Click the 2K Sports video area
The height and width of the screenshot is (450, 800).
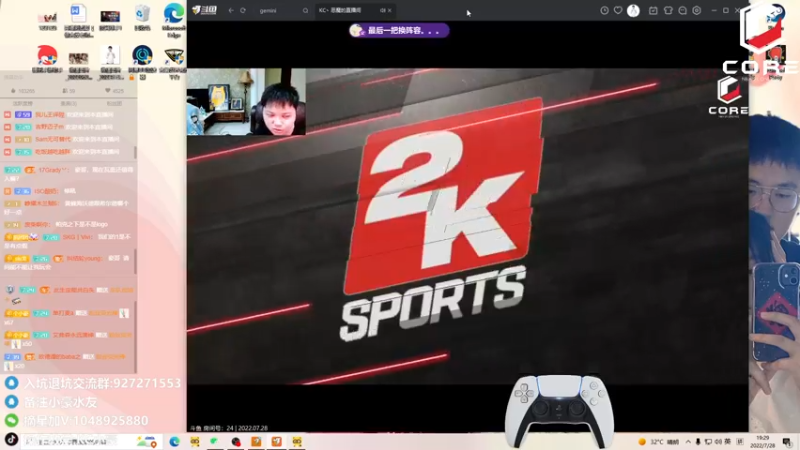pos(468,224)
